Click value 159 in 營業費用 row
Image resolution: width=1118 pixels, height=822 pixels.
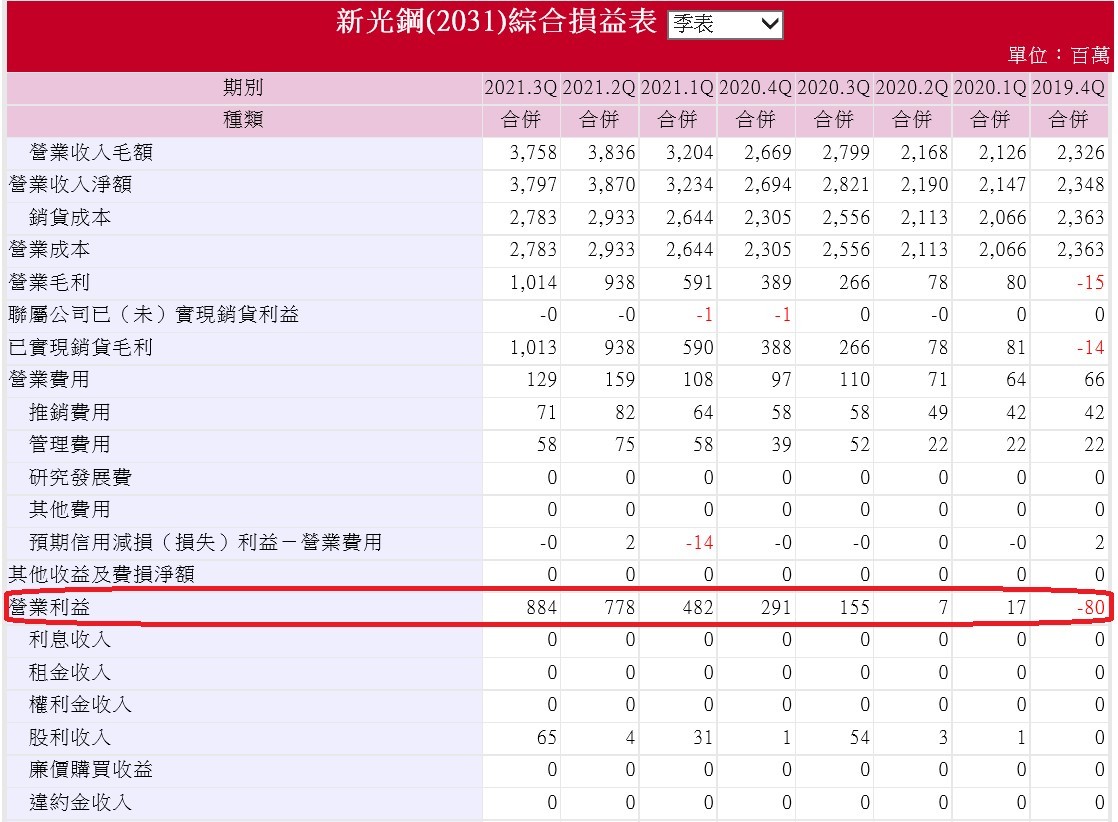coord(620,379)
